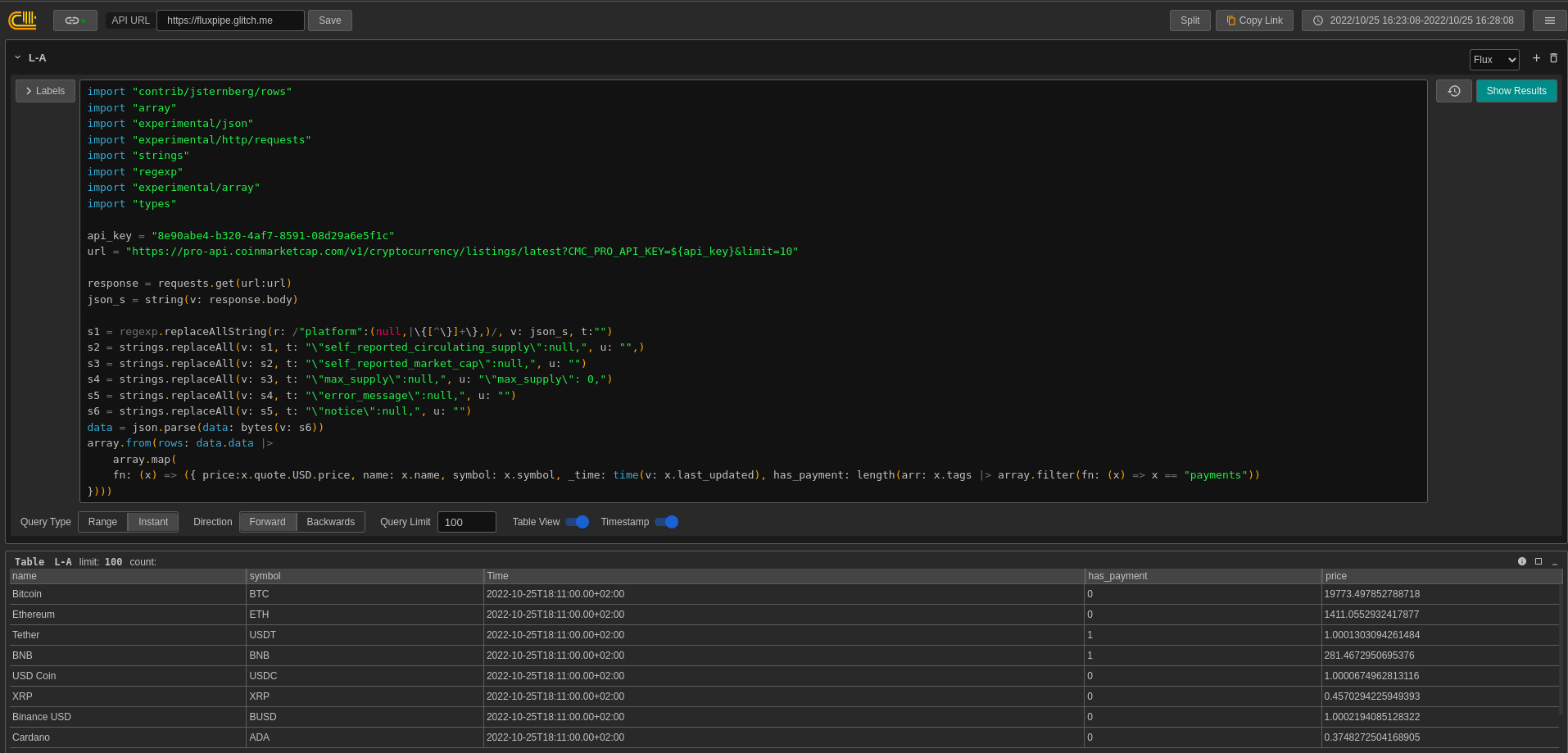Click the Split button
This screenshot has height=753, width=1568.
1190,20
